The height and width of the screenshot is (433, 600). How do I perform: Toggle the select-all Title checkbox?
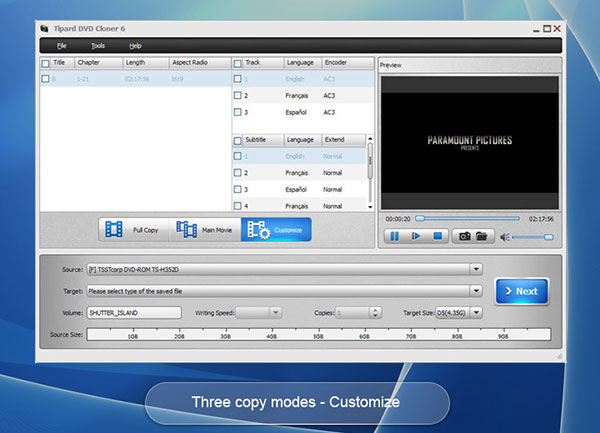(46, 63)
